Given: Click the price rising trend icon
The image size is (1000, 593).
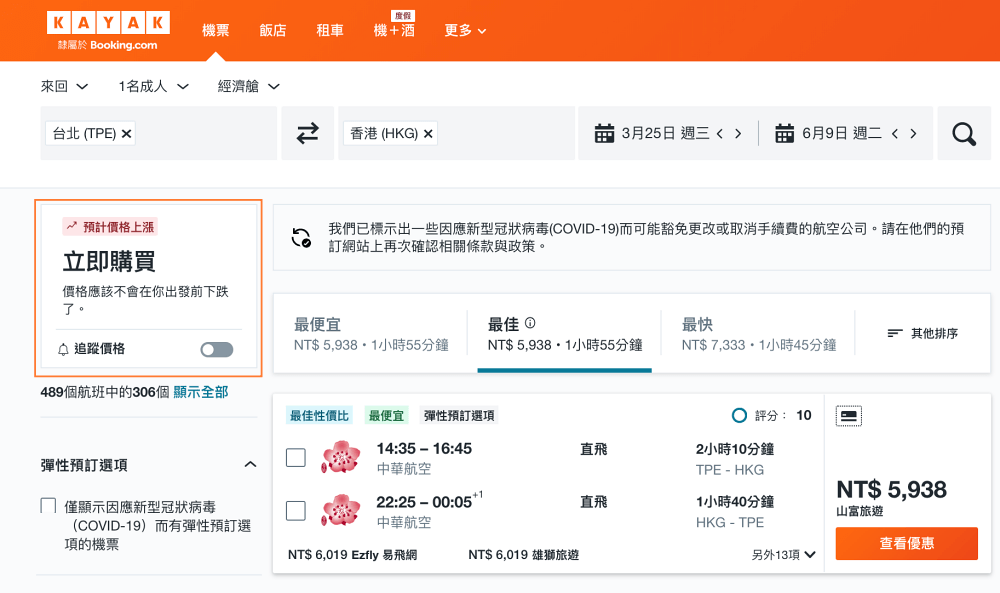Looking at the screenshot, I should 71,226.
